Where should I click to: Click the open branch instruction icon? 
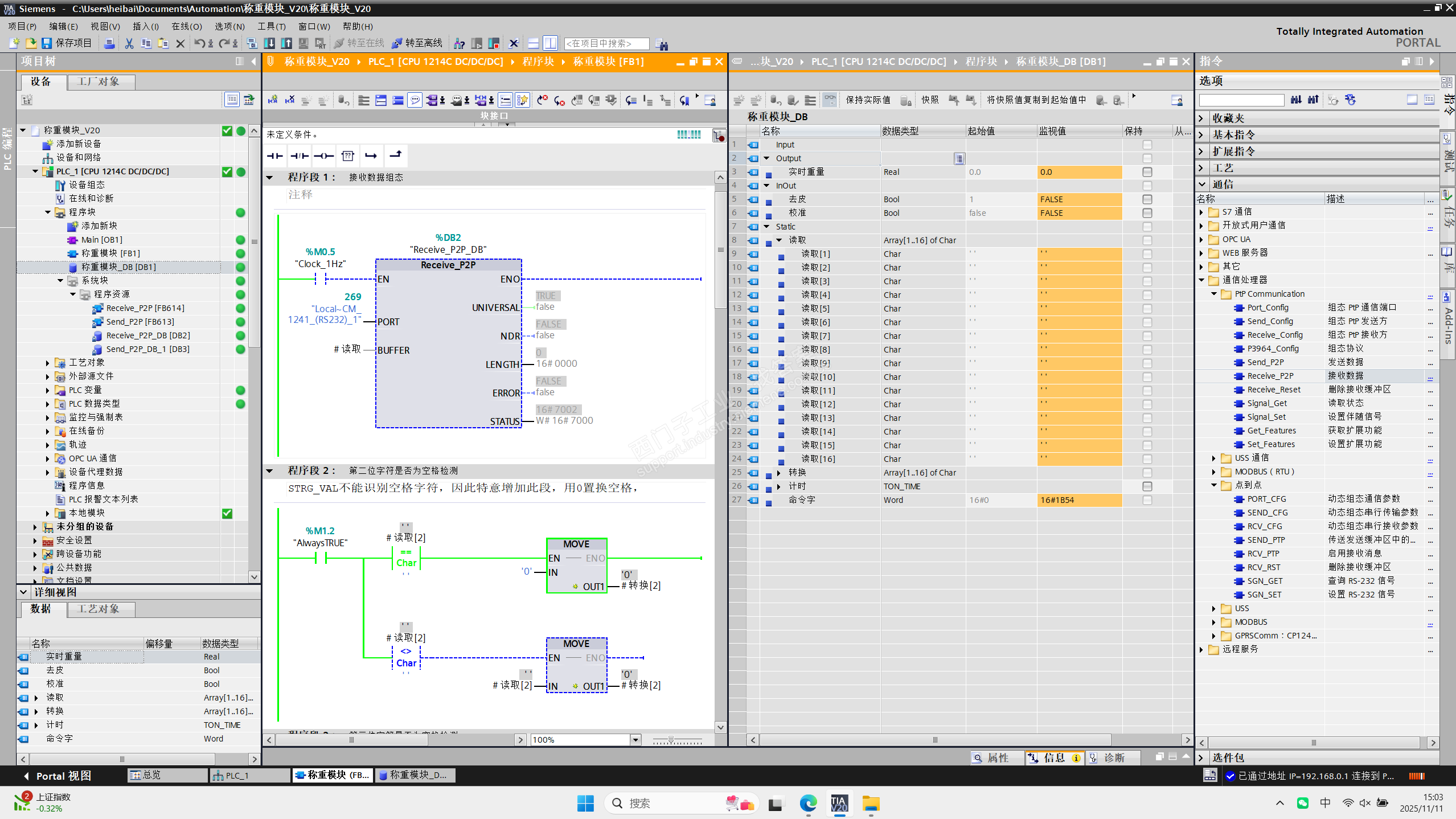371,155
